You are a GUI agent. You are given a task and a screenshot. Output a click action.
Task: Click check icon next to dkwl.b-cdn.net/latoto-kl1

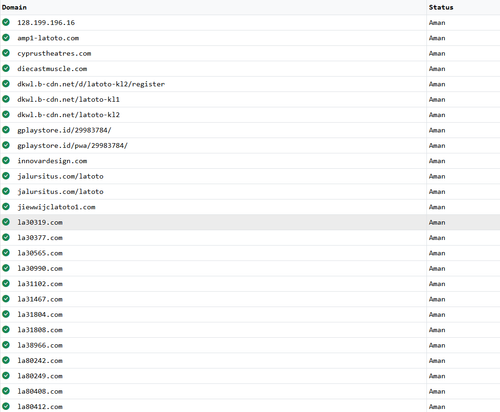(x=6, y=99)
